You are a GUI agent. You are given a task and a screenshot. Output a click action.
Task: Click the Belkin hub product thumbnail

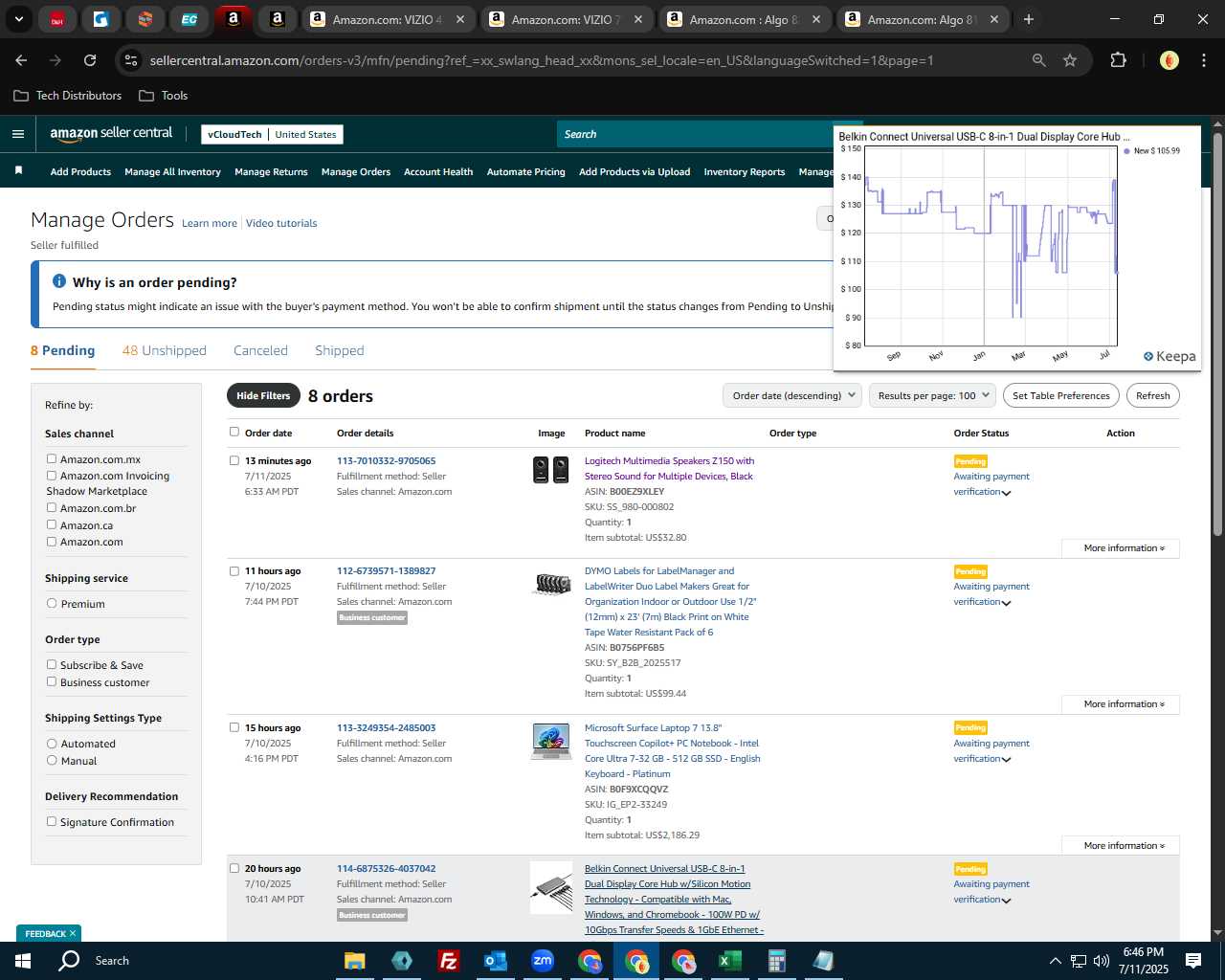coord(551,887)
